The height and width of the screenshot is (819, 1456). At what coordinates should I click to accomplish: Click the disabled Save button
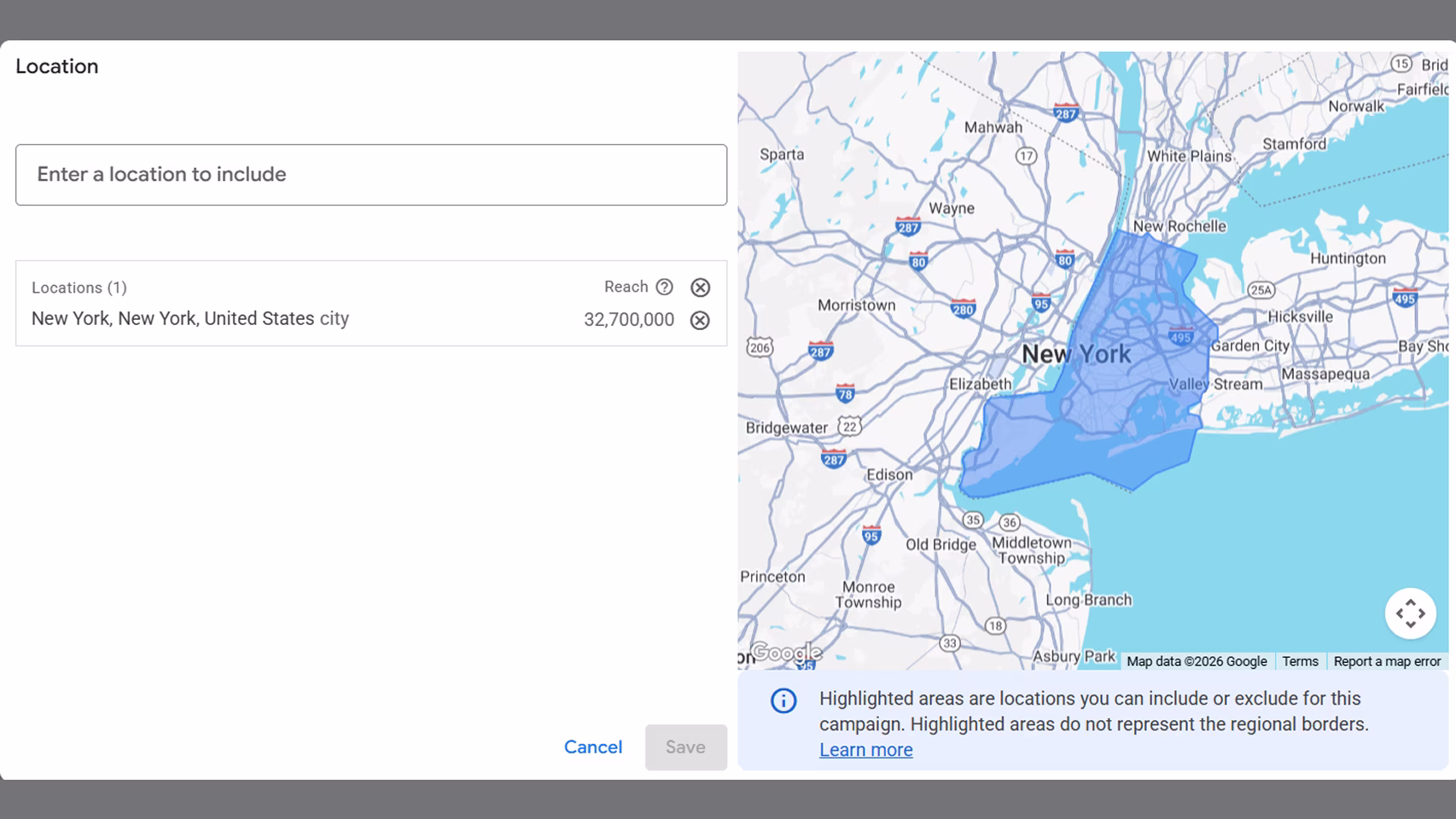click(686, 747)
